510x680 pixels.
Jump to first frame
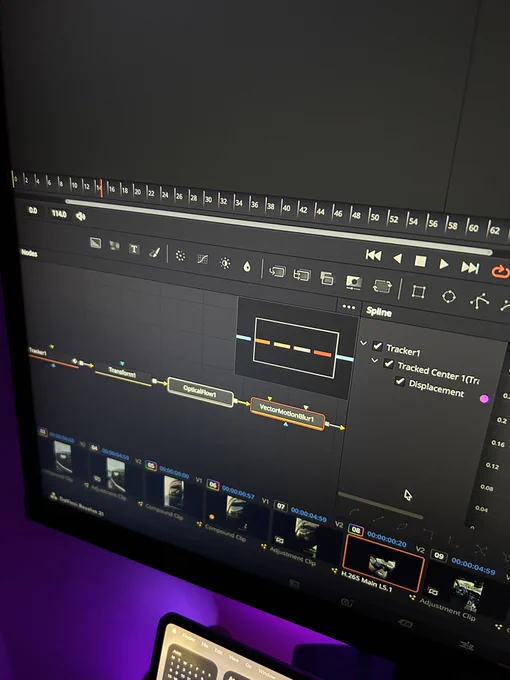[x=373, y=255]
